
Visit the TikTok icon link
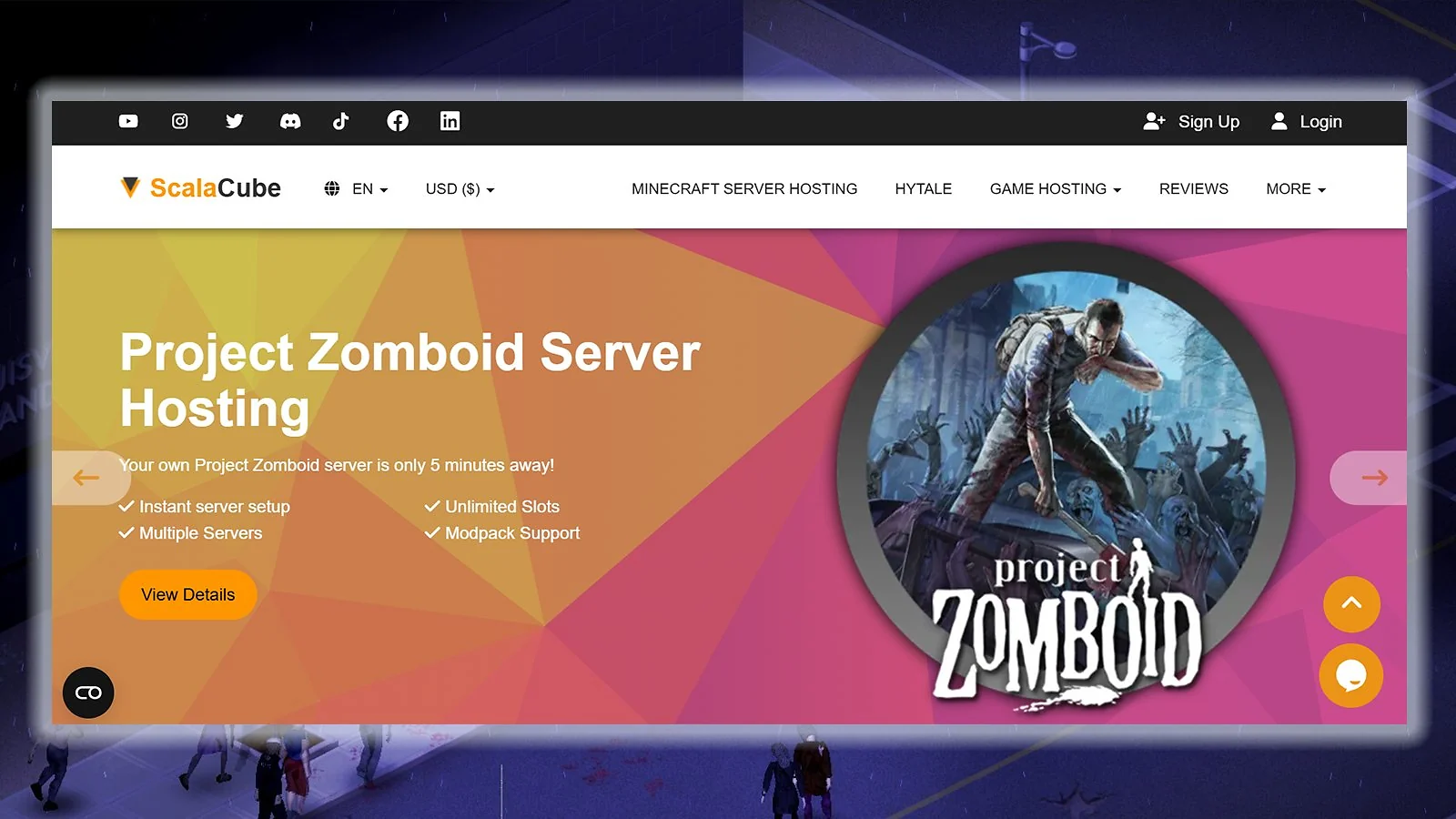341,121
